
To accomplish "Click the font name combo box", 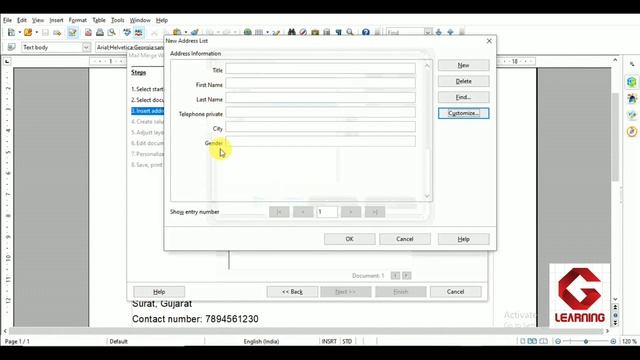I will tap(130, 47).
